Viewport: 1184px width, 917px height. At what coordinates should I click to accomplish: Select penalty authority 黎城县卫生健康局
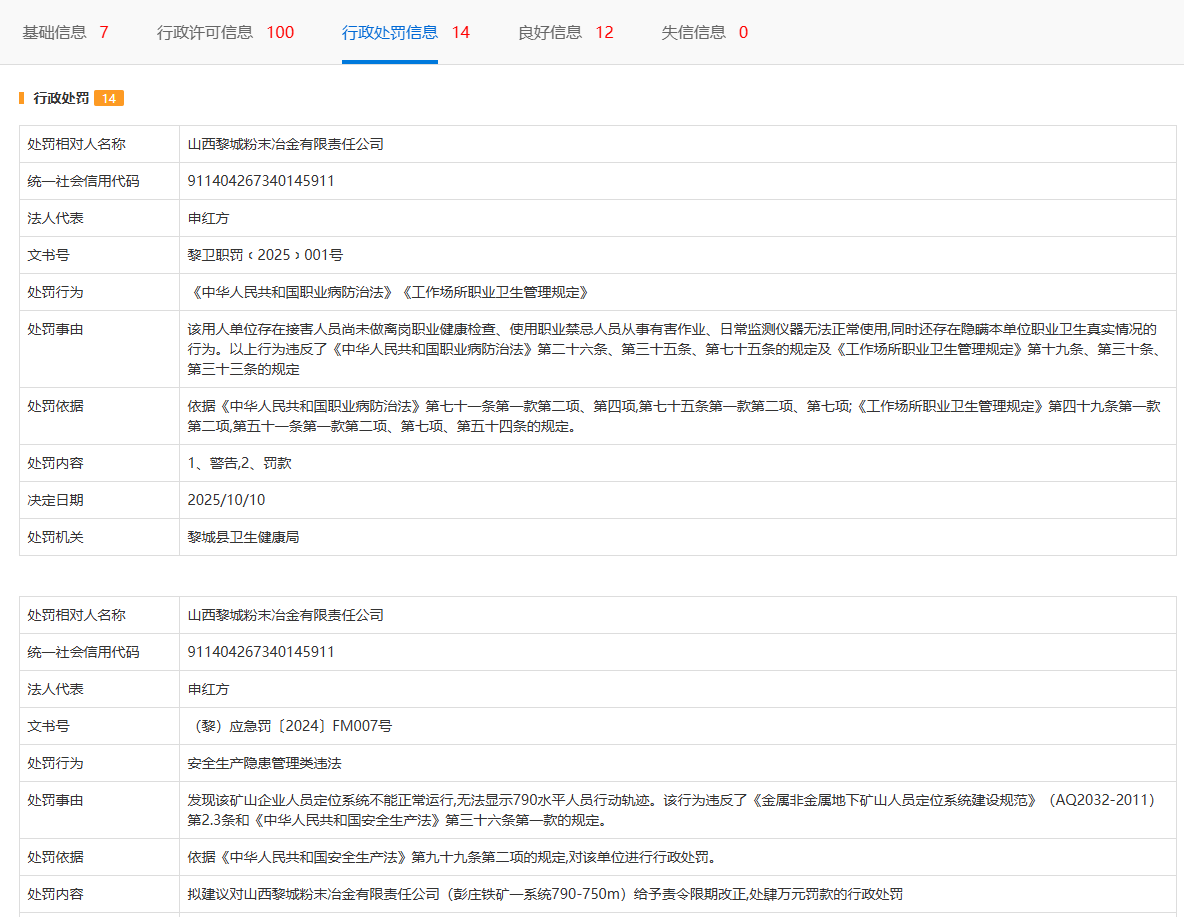(243, 537)
